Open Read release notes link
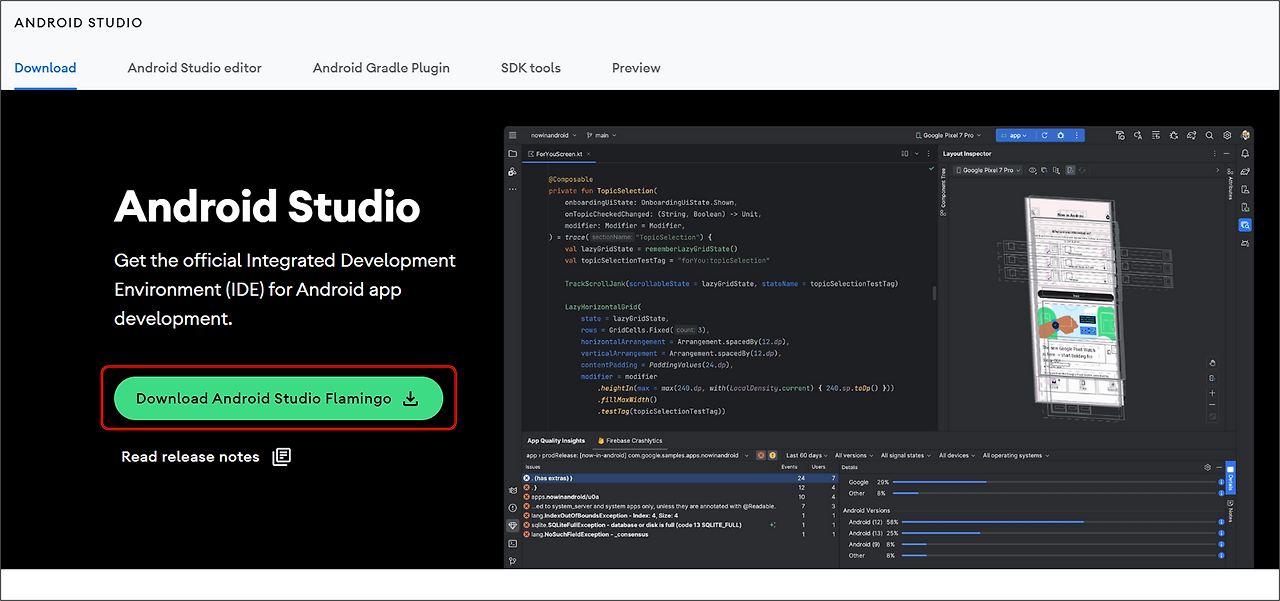The height and width of the screenshot is (601, 1280). pos(190,456)
